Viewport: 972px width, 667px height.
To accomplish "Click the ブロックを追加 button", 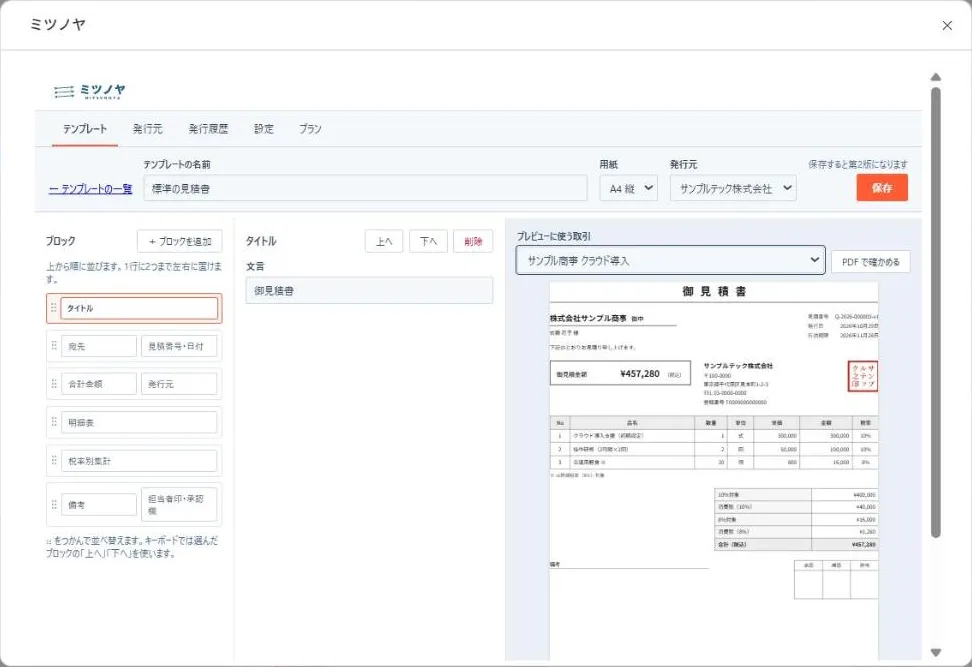I will [x=179, y=241].
